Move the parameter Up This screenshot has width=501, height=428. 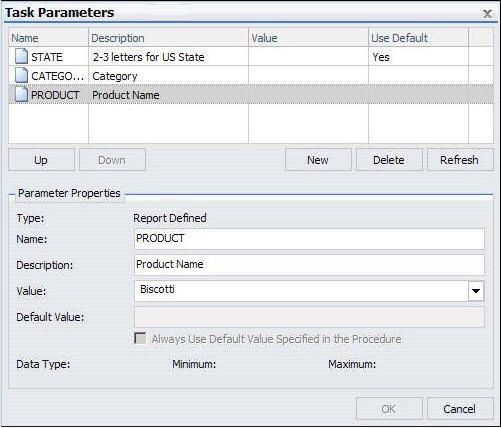(41, 160)
